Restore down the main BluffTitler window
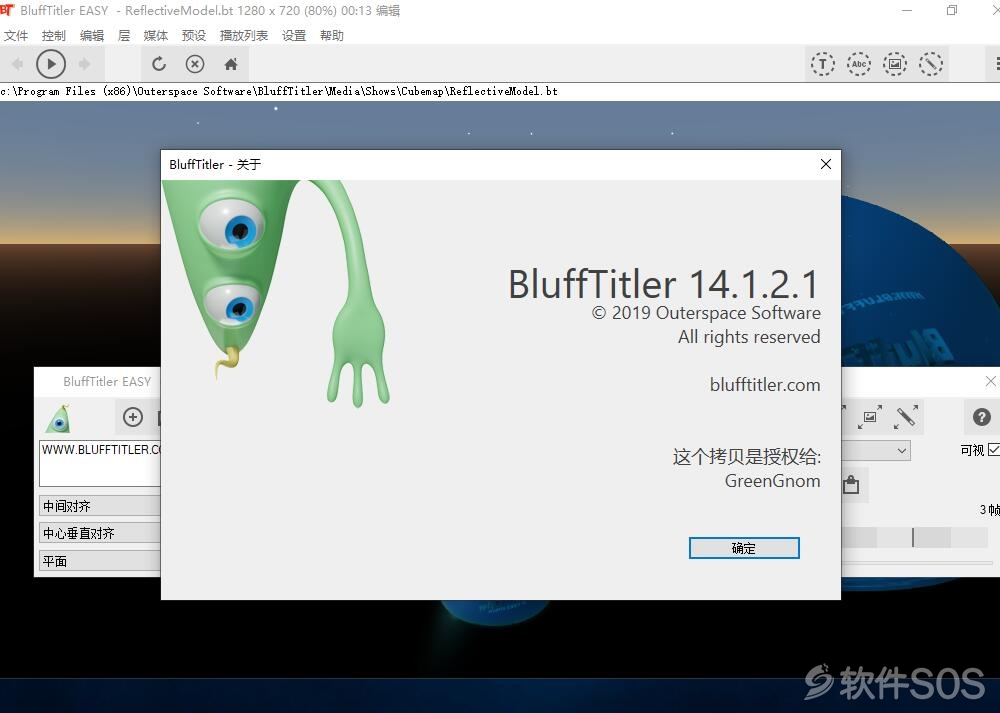The width and height of the screenshot is (1000, 713). [x=952, y=10]
